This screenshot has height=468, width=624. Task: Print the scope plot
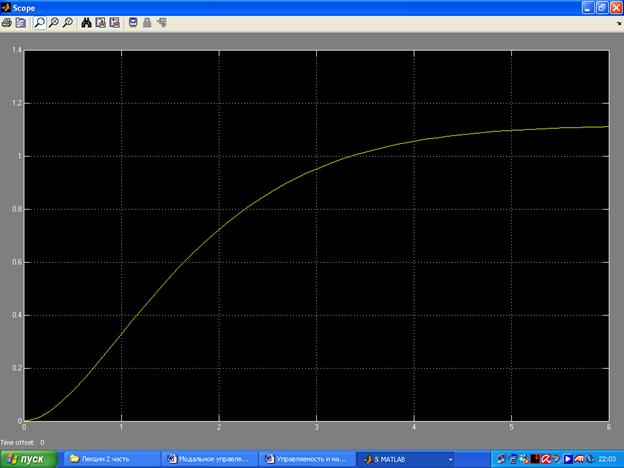click(x=6, y=23)
